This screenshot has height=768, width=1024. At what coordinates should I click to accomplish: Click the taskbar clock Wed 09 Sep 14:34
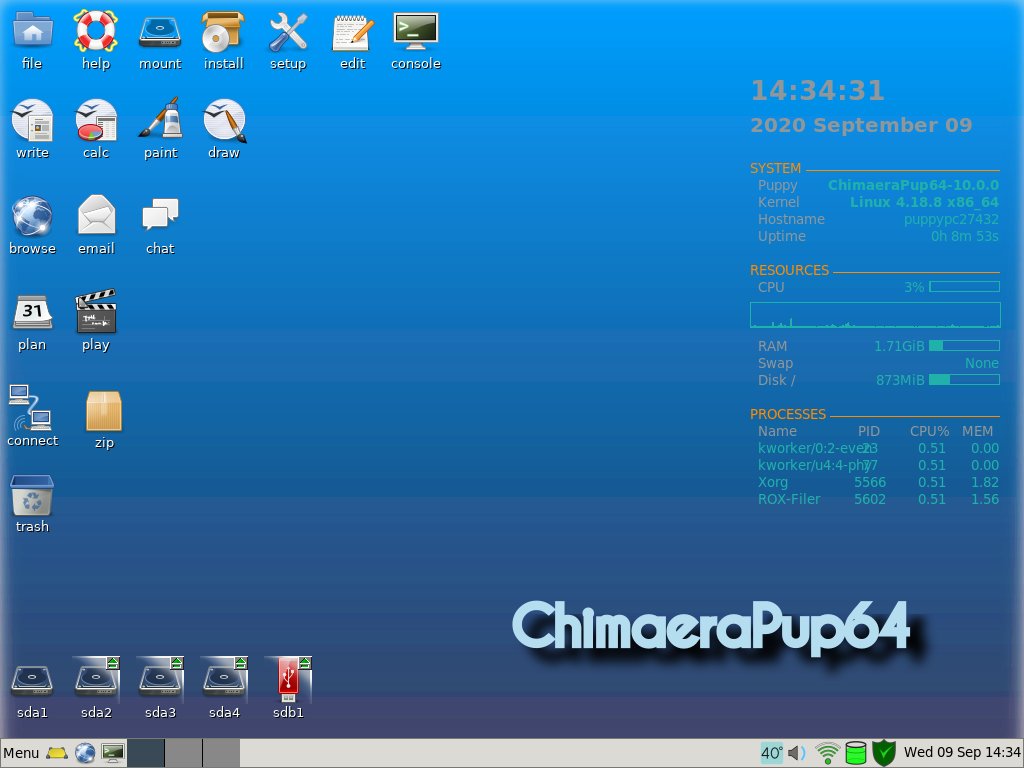pos(962,752)
